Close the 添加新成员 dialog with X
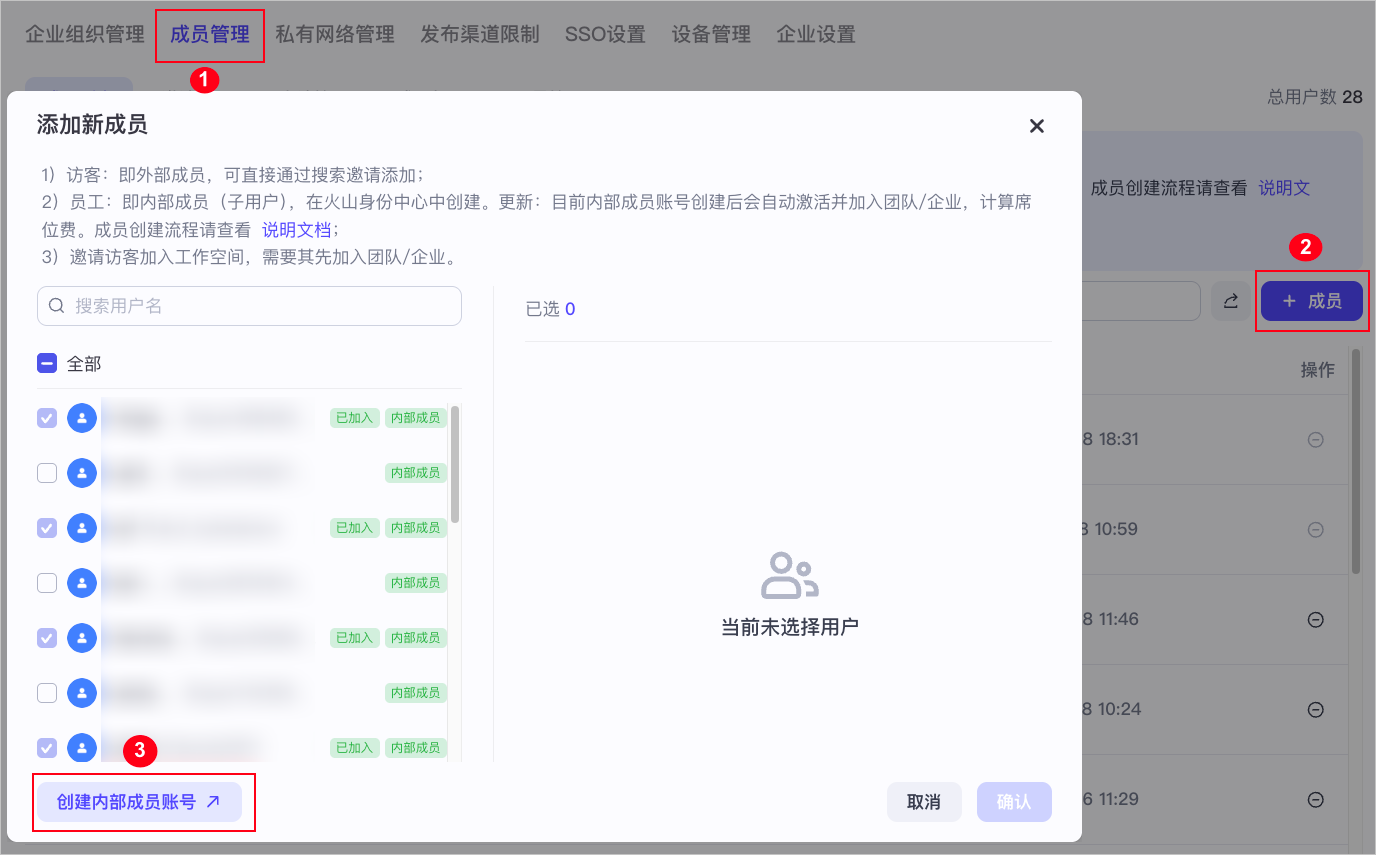This screenshot has height=855, width=1376. [x=1037, y=126]
